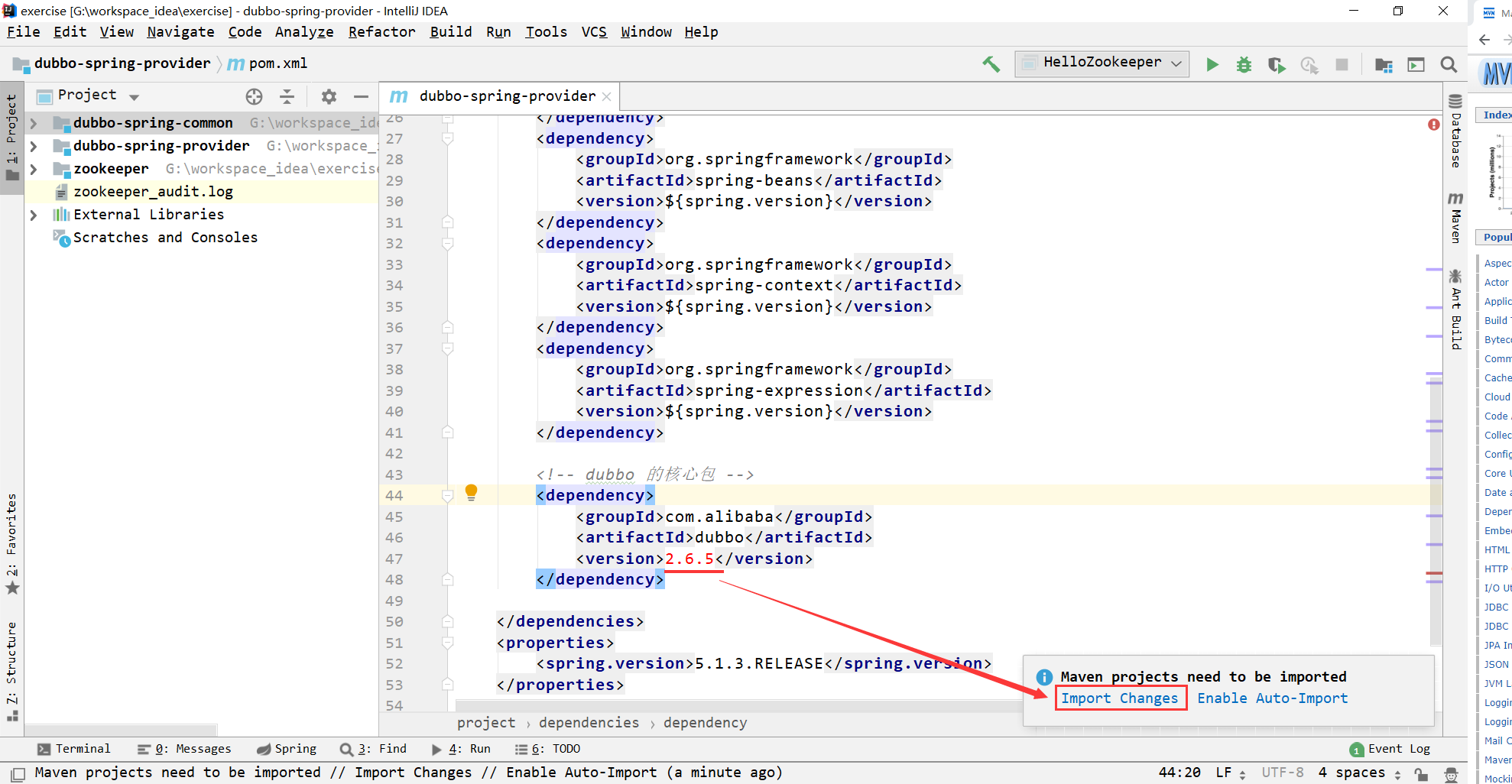This screenshot has width=1512, height=784.
Task: Toggle the Spring tool window
Action: click(x=287, y=749)
